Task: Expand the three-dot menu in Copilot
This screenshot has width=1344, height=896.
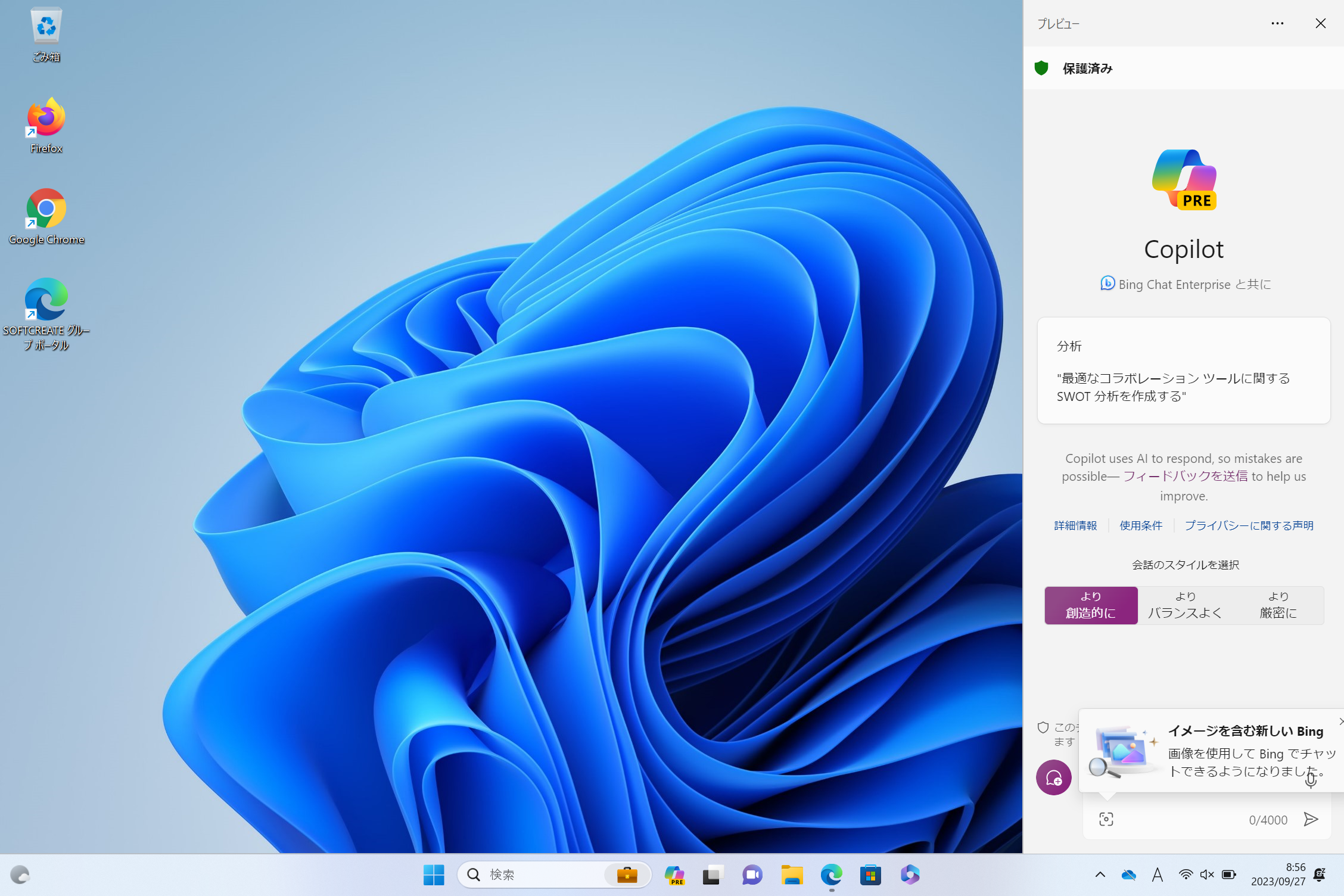Action: (x=1278, y=22)
